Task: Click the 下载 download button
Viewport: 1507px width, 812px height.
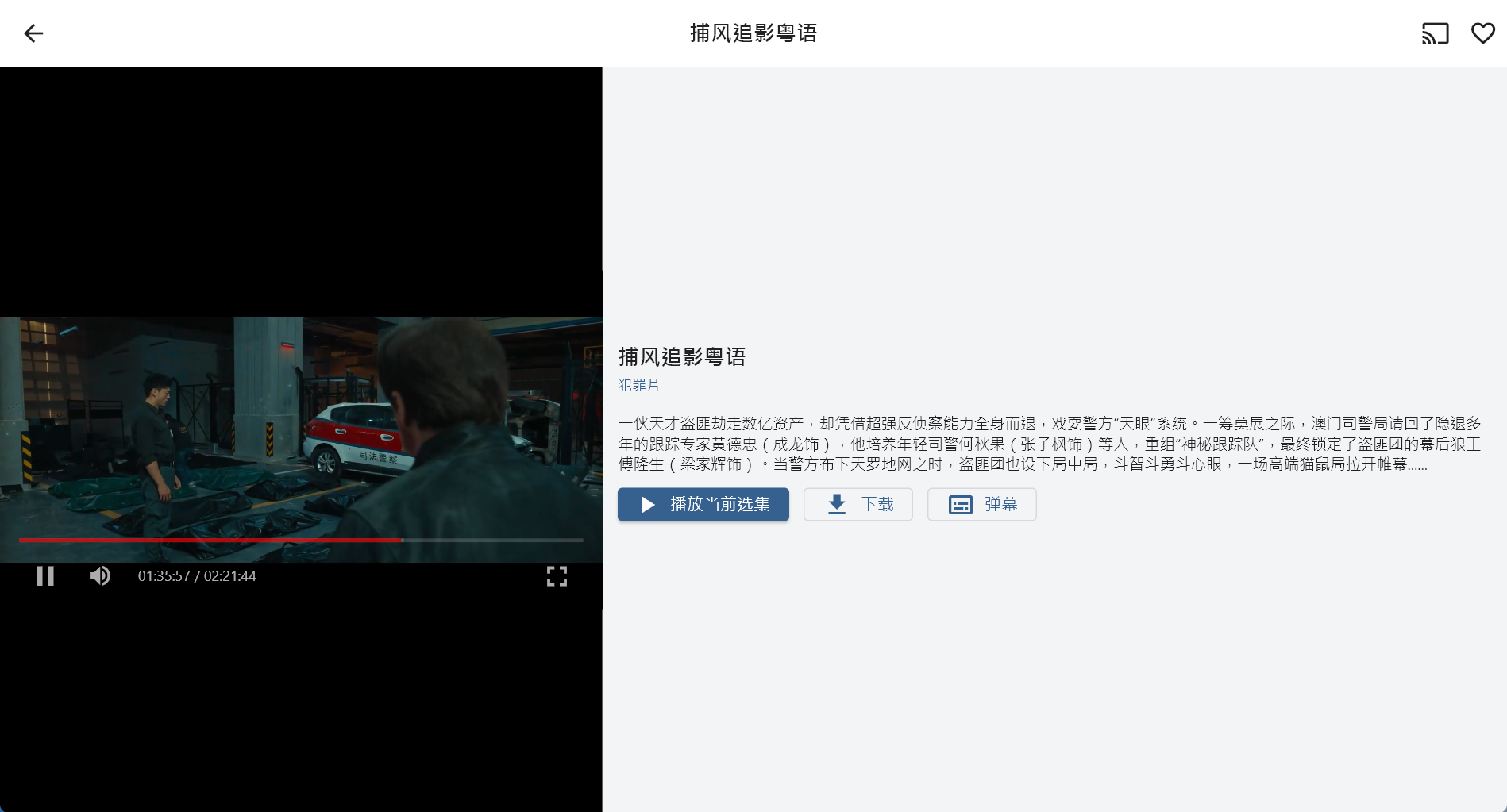Action: click(858, 504)
